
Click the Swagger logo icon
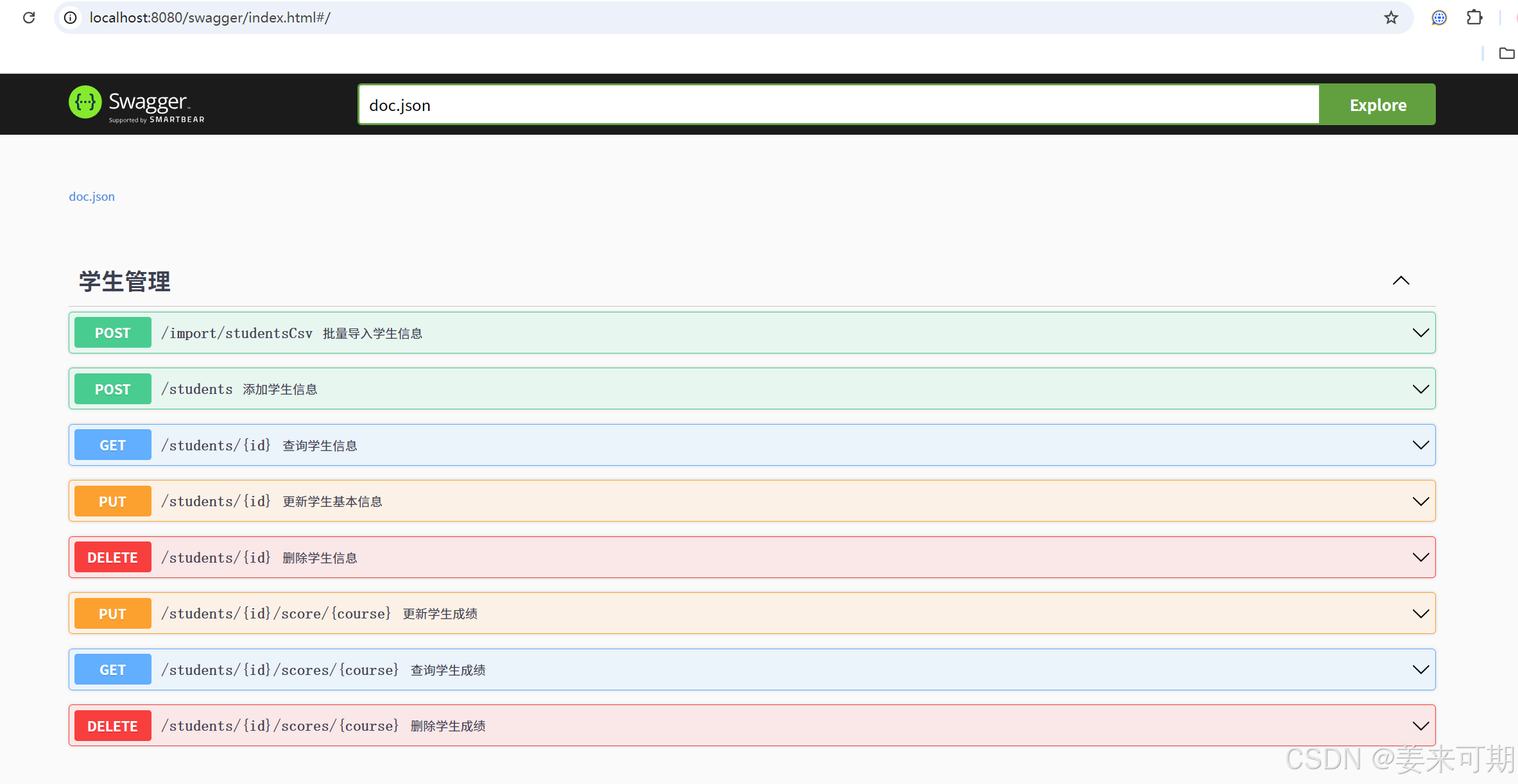pos(85,103)
